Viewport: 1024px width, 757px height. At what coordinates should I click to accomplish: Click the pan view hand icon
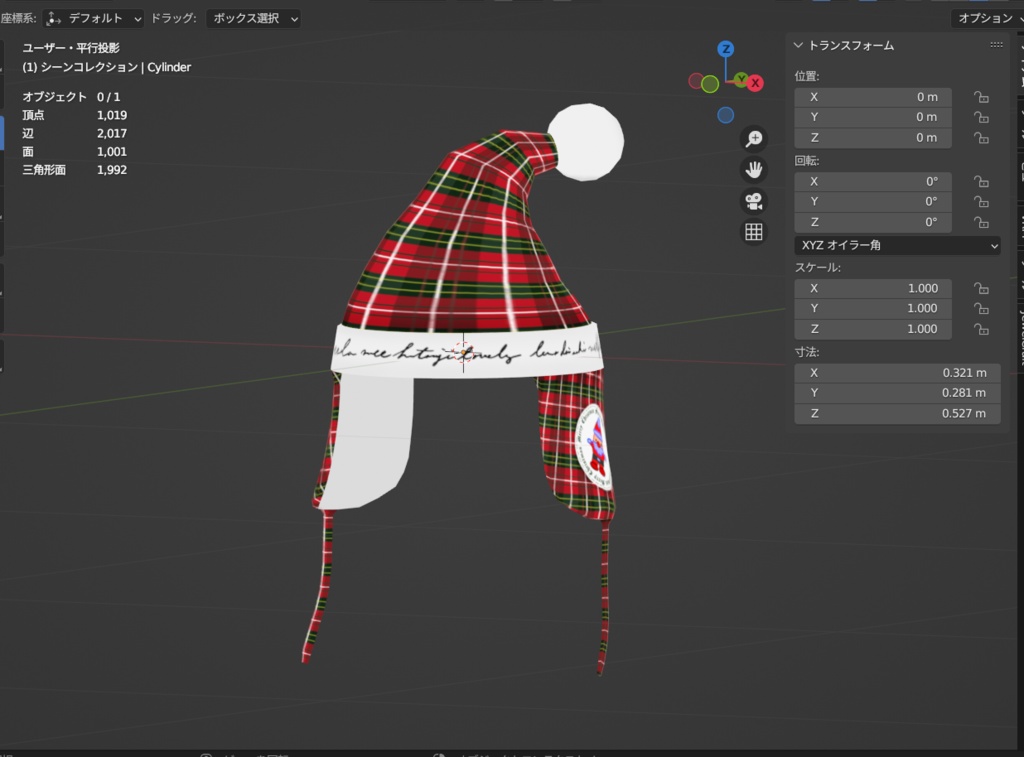tap(754, 170)
